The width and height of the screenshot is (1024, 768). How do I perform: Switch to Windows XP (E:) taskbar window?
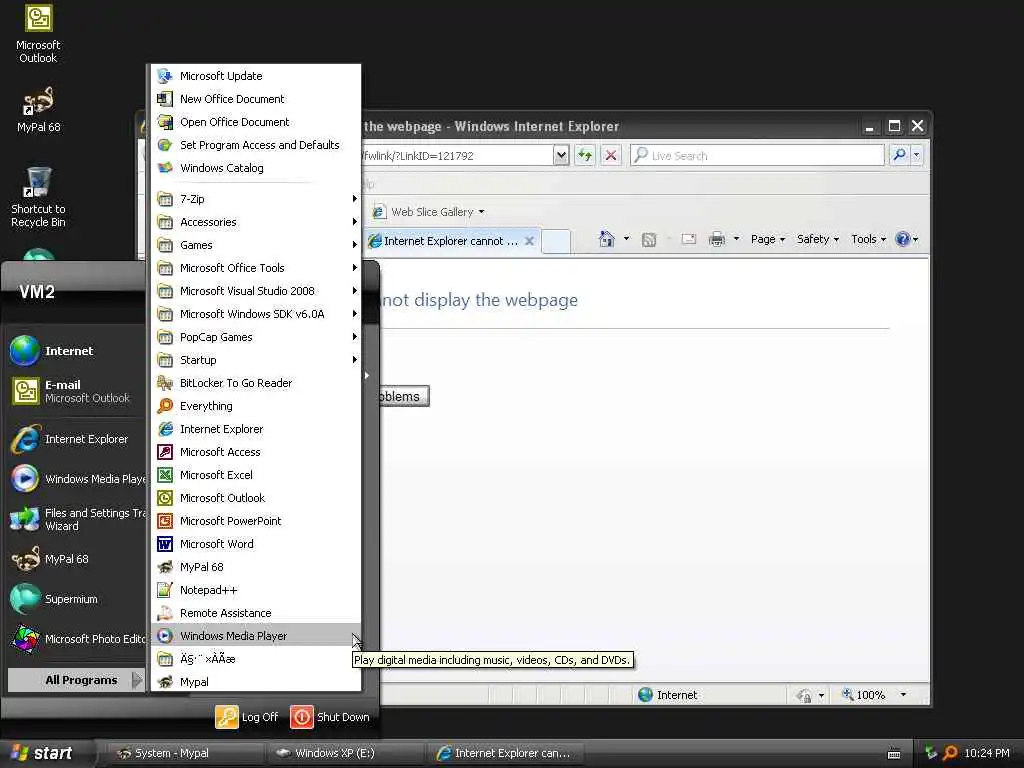click(x=346, y=753)
